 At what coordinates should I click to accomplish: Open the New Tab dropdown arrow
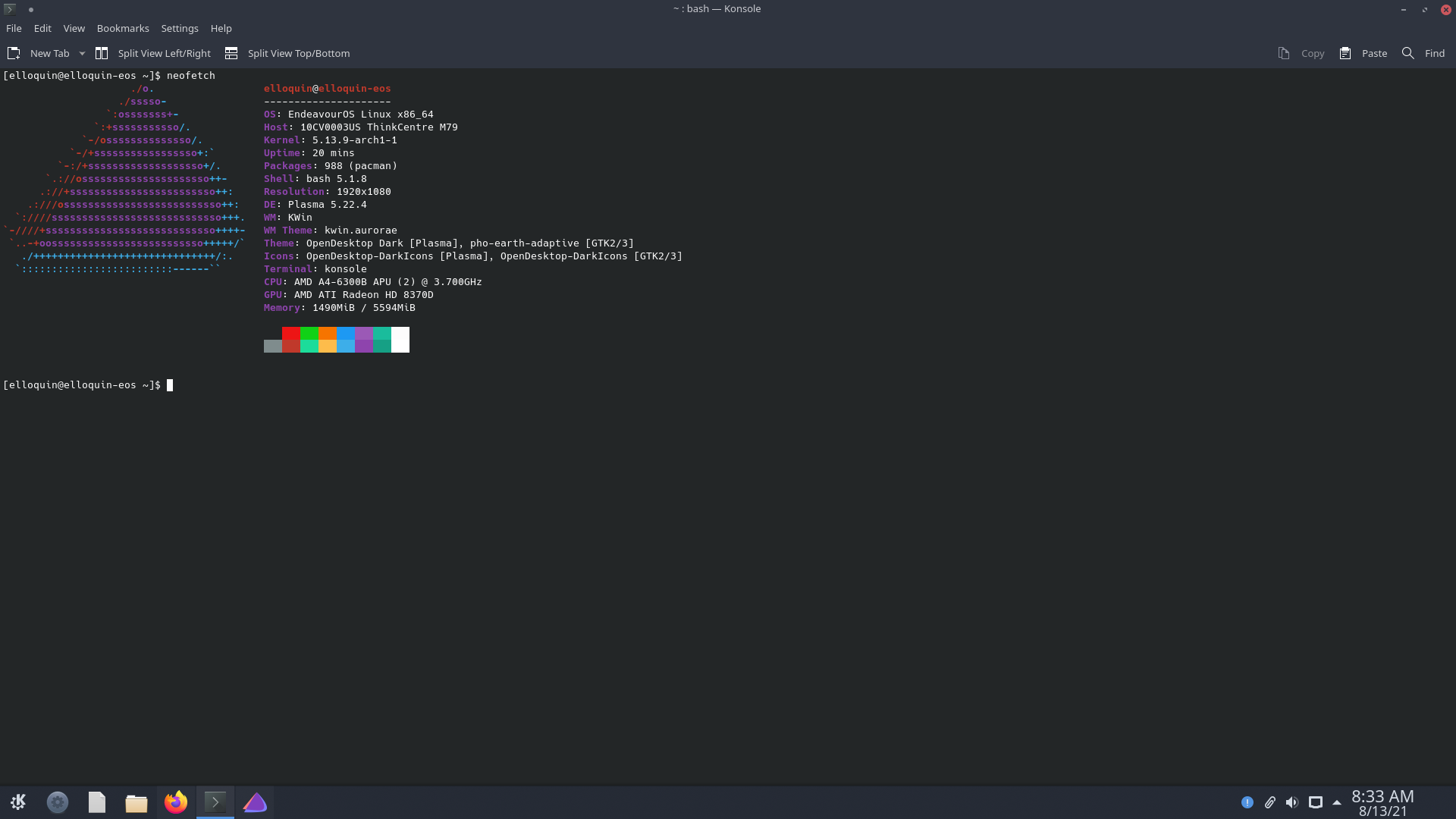click(x=82, y=53)
